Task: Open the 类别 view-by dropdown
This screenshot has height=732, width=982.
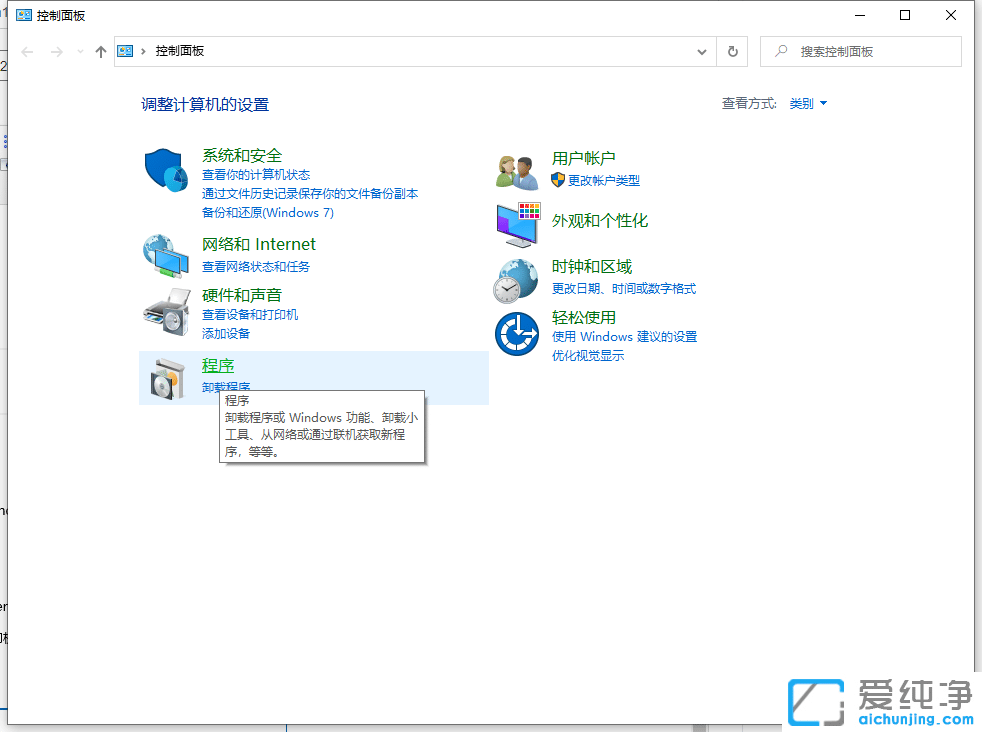Action: point(807,103)
